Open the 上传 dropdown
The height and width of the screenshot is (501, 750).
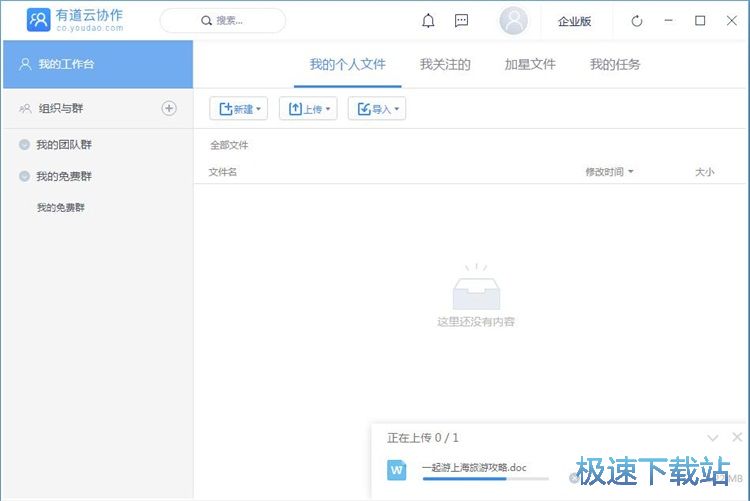308,109
